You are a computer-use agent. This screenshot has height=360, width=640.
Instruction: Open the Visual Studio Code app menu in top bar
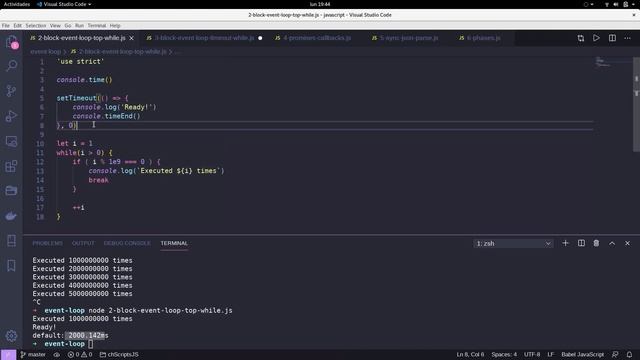coord(64,4)
